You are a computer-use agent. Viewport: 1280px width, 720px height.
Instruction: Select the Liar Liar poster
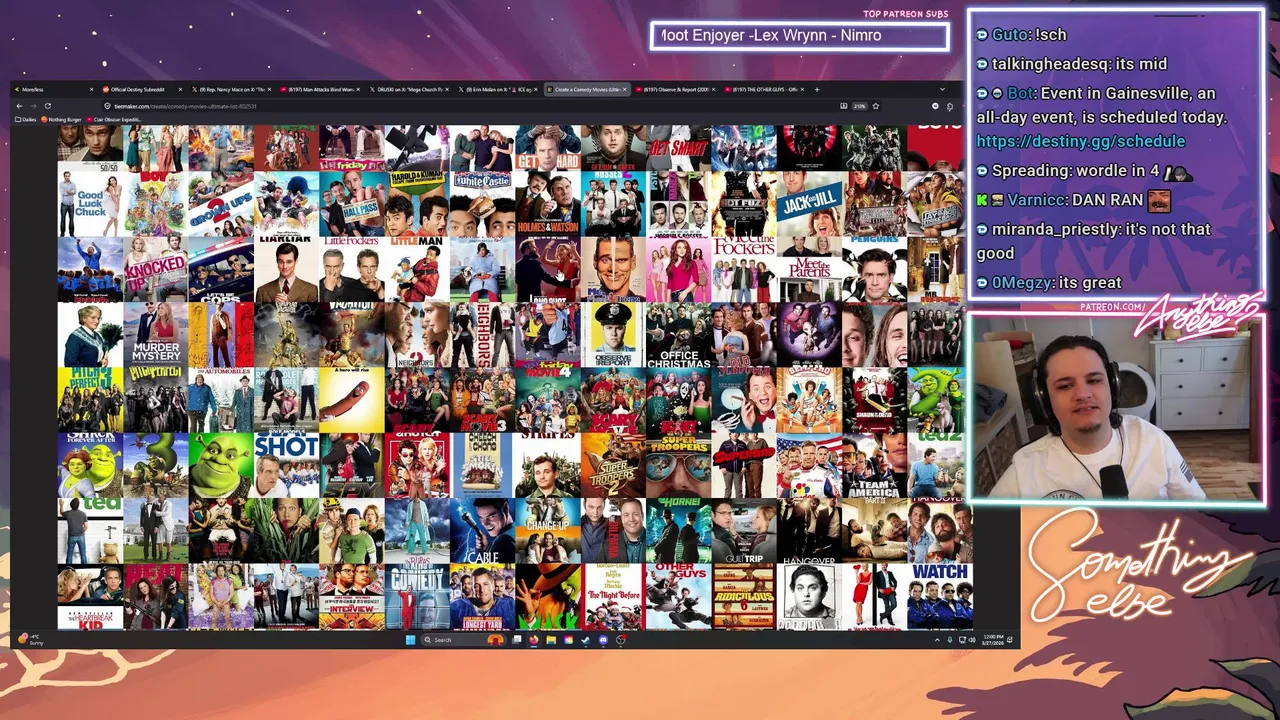pos(286,269)
